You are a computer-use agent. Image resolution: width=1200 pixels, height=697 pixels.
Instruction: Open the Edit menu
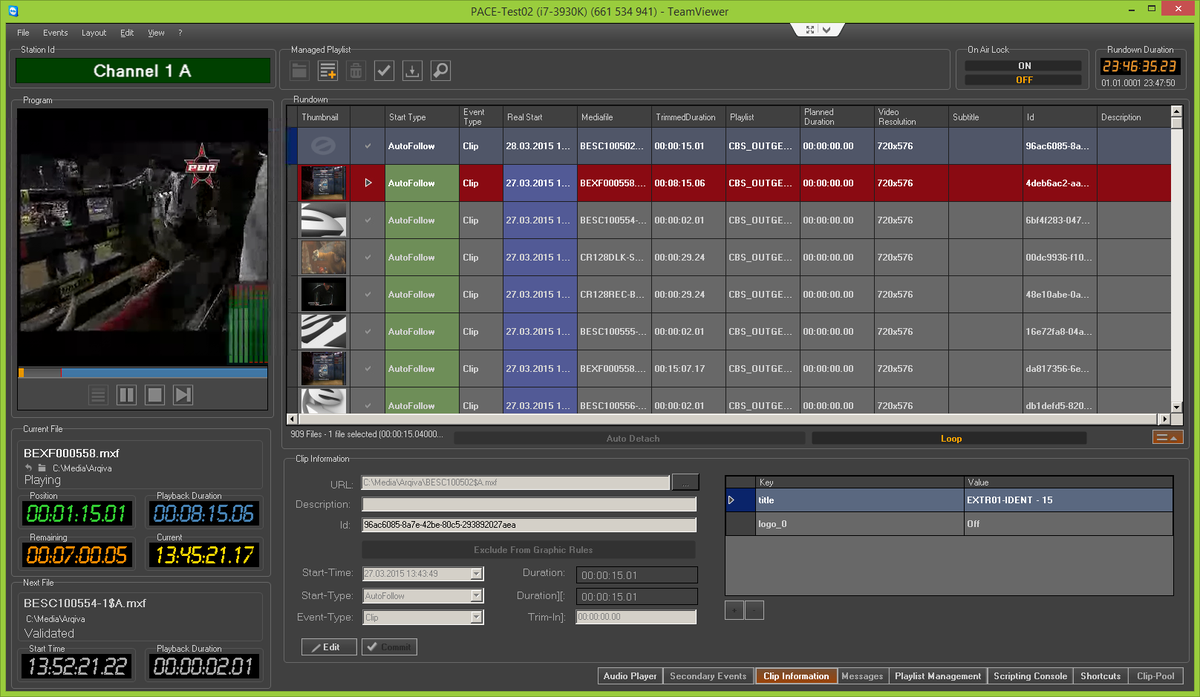coord(127,33)
